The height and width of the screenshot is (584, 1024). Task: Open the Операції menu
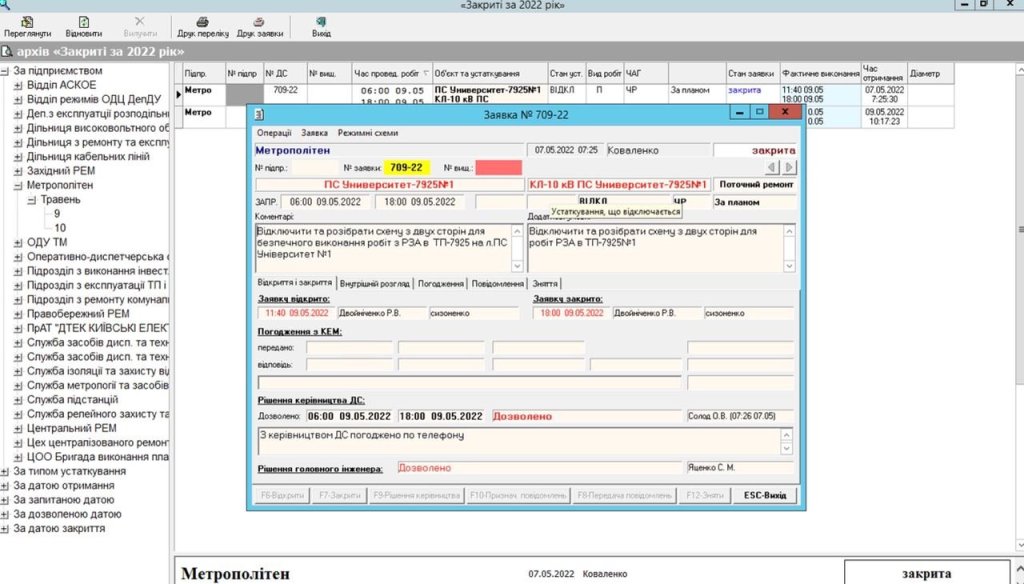[x=274, y=133]
